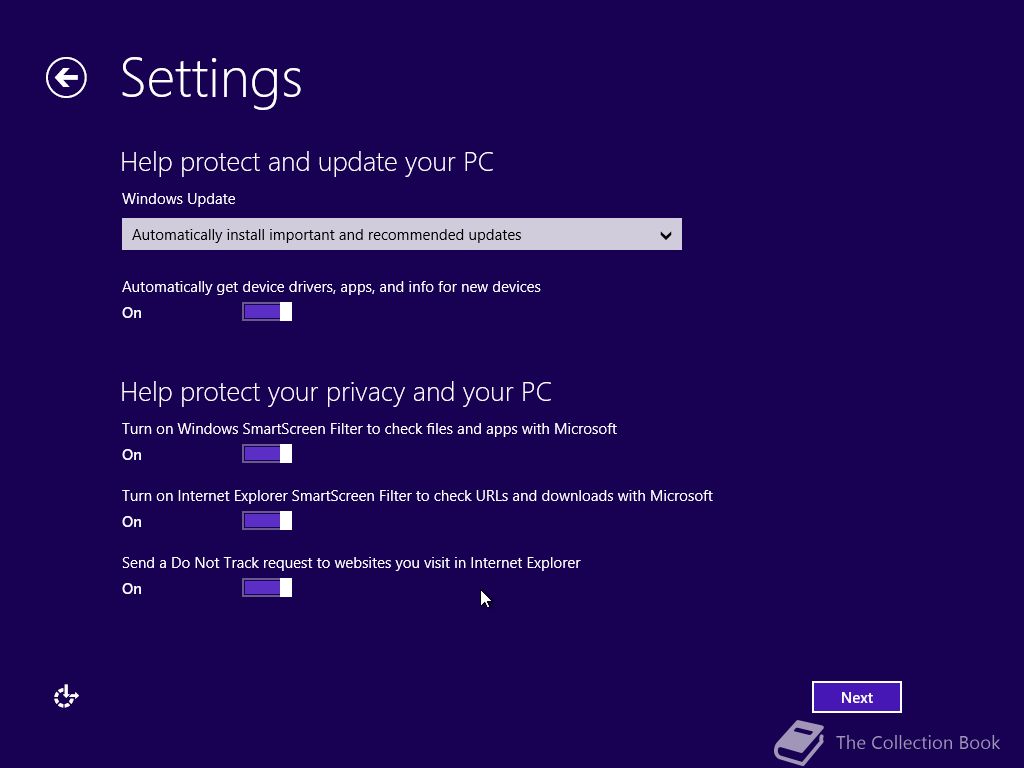
Task: Click the 'Windows Update' label
Action: tap(178, 199)
